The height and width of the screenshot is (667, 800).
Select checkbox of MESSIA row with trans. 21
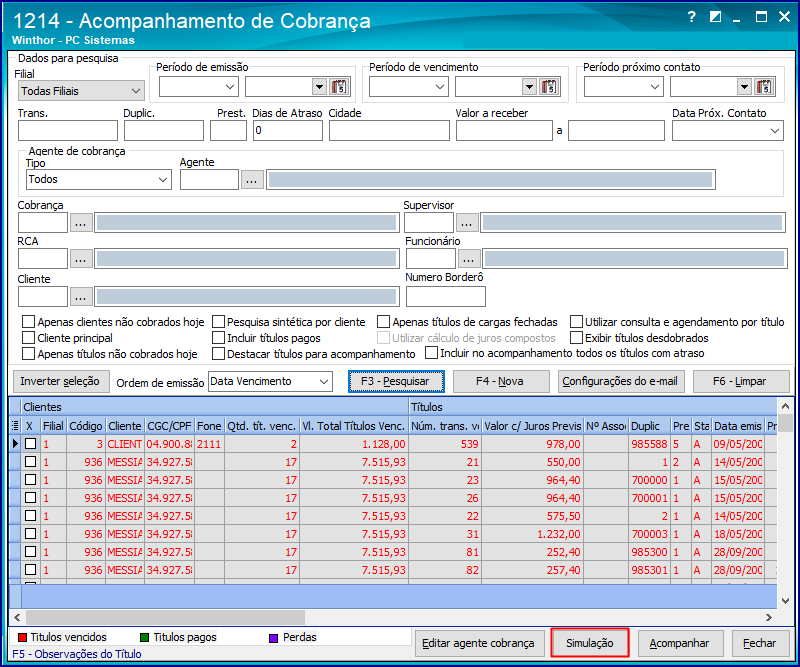(31, 461)
